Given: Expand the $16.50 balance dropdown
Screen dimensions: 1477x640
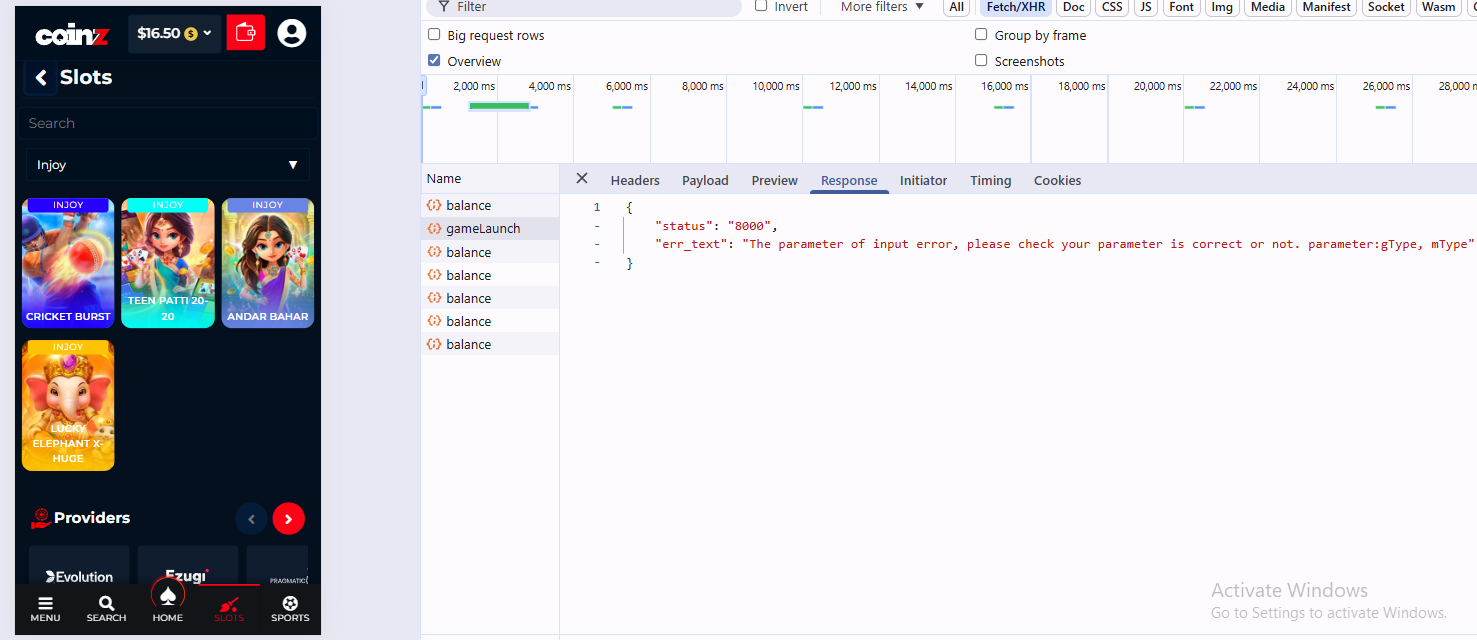Looking at the screenshot, I should 175,33.
